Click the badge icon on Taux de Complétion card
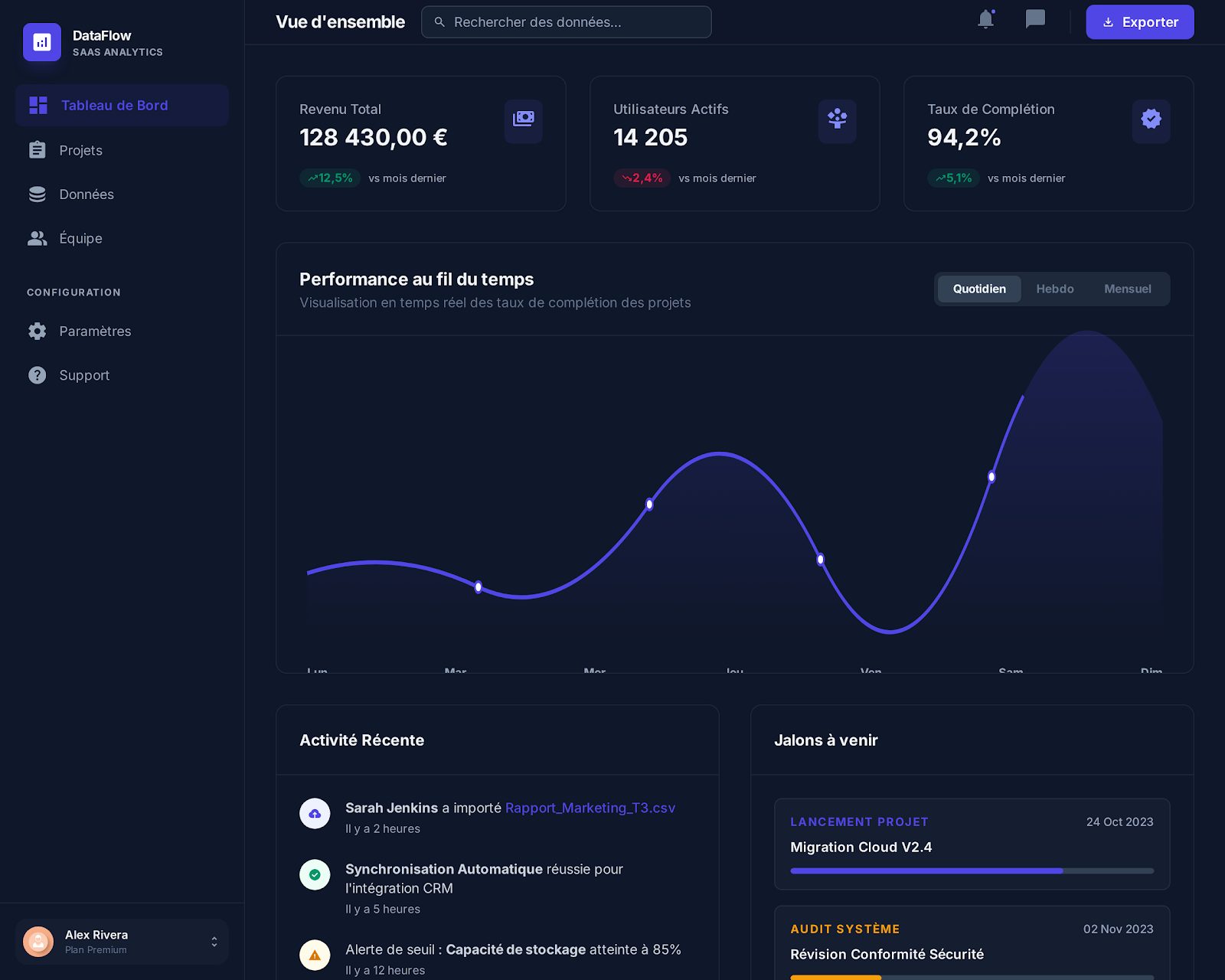The height and width of the screenshot is (980, 1225). 1151,121
